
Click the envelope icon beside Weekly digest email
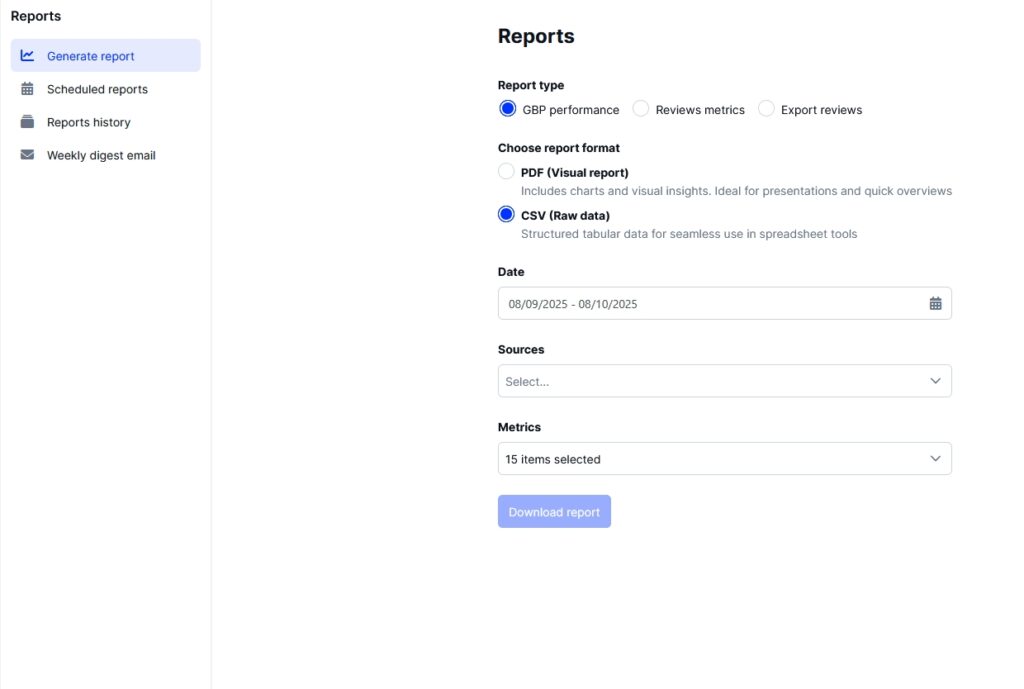click(x=27, y=155)
